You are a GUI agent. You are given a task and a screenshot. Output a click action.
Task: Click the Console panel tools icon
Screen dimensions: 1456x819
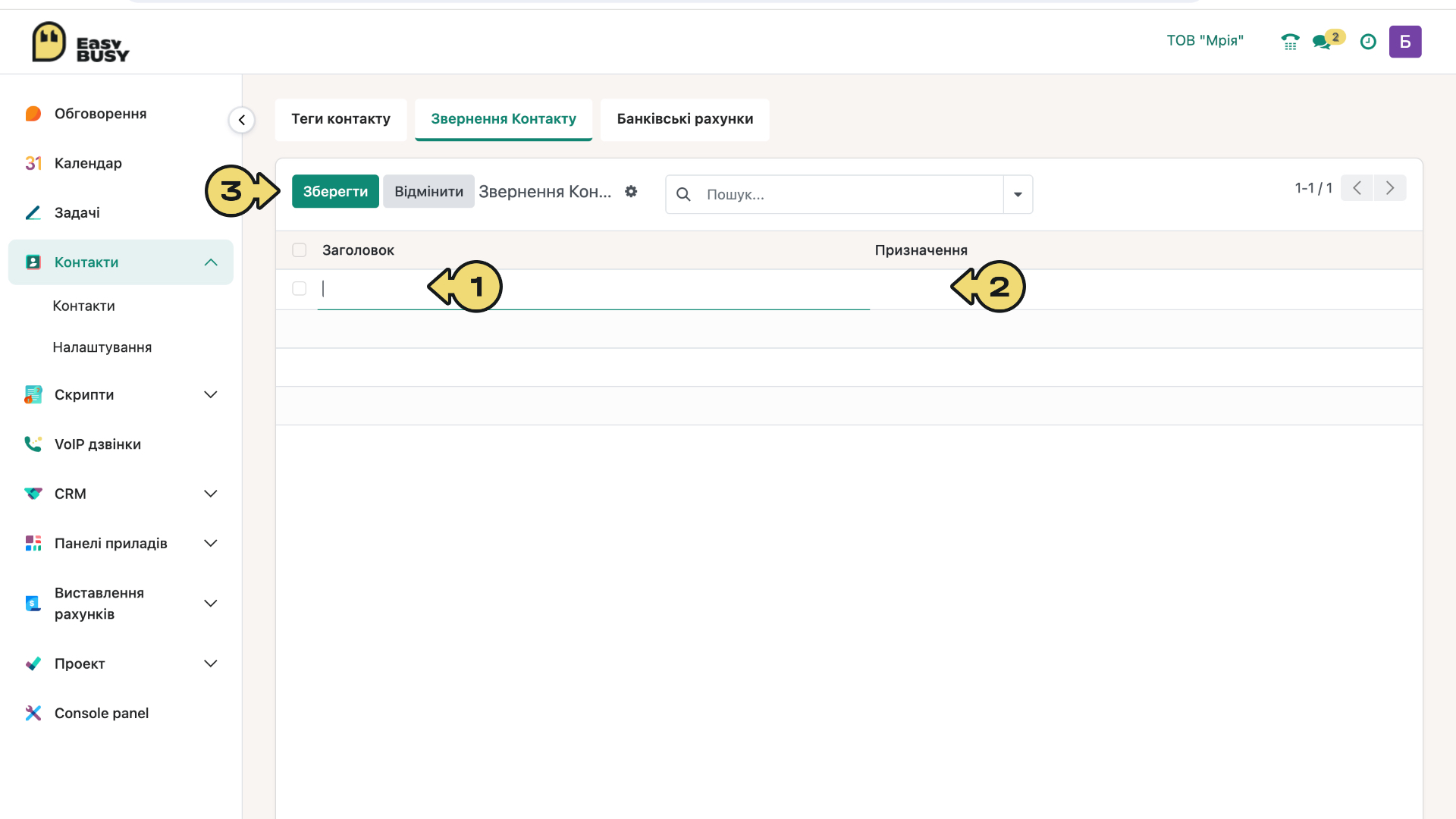tap(33, 713)
